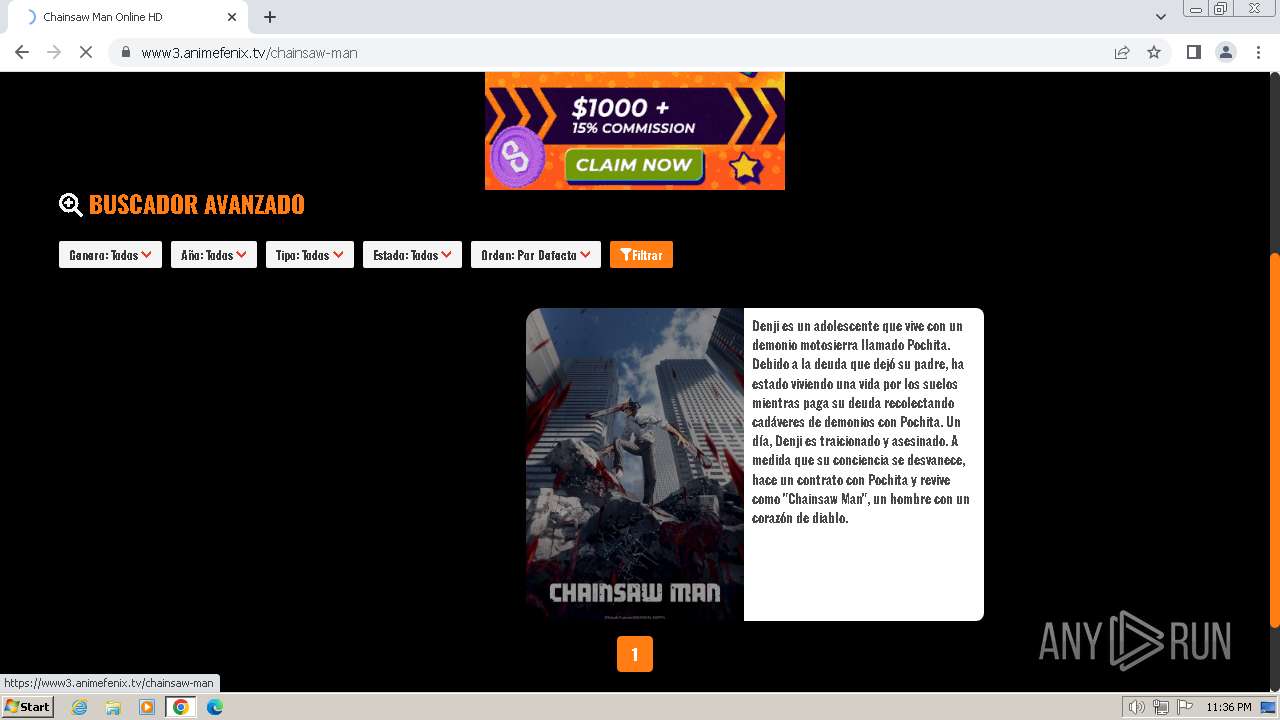The width and height of the screenshot is (1280, 720).
Task: Click the purple coin in the ad banner
Action: tap(517, 157)
